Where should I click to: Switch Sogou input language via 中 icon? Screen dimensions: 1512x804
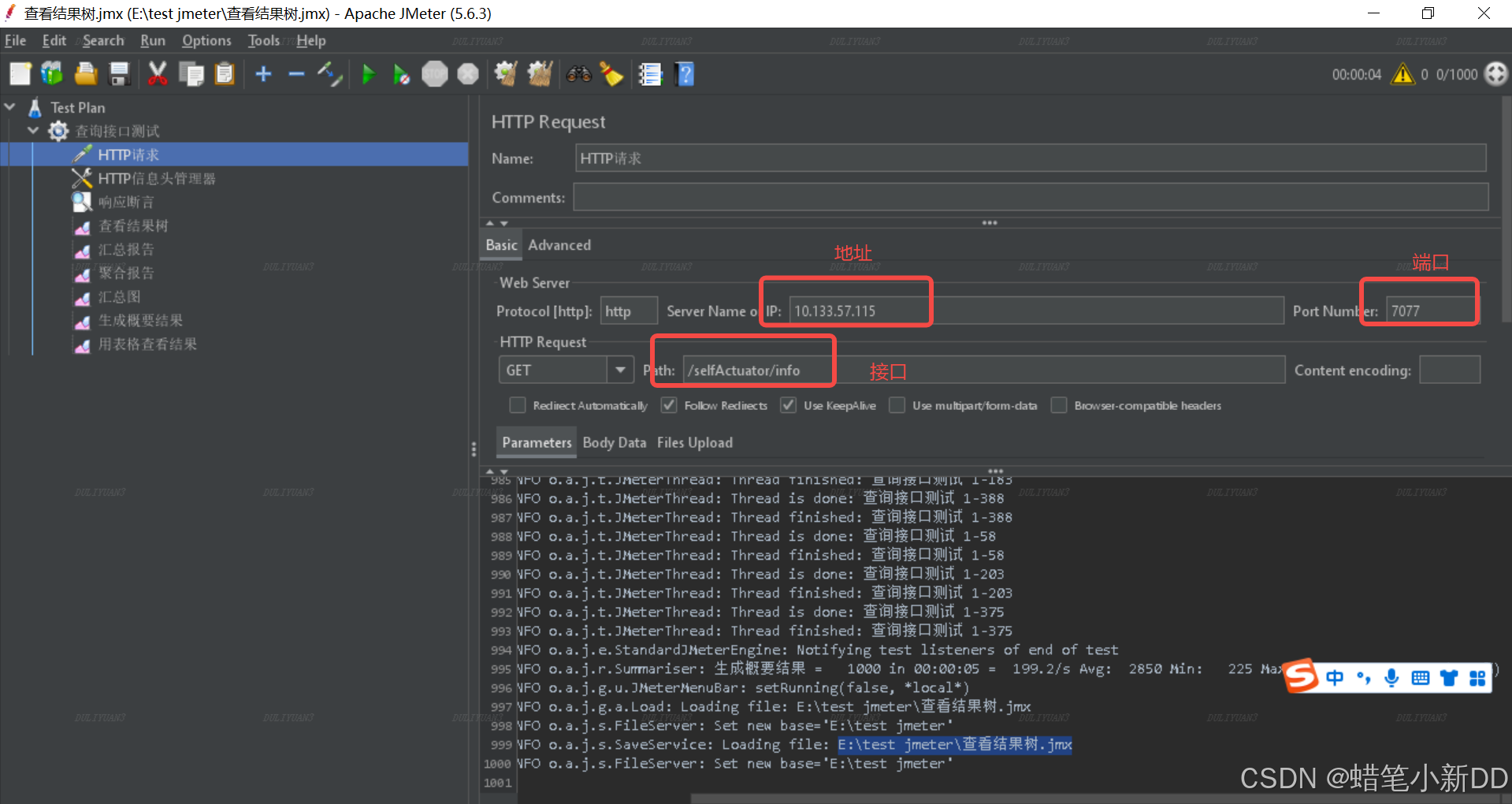point(1334,678)
